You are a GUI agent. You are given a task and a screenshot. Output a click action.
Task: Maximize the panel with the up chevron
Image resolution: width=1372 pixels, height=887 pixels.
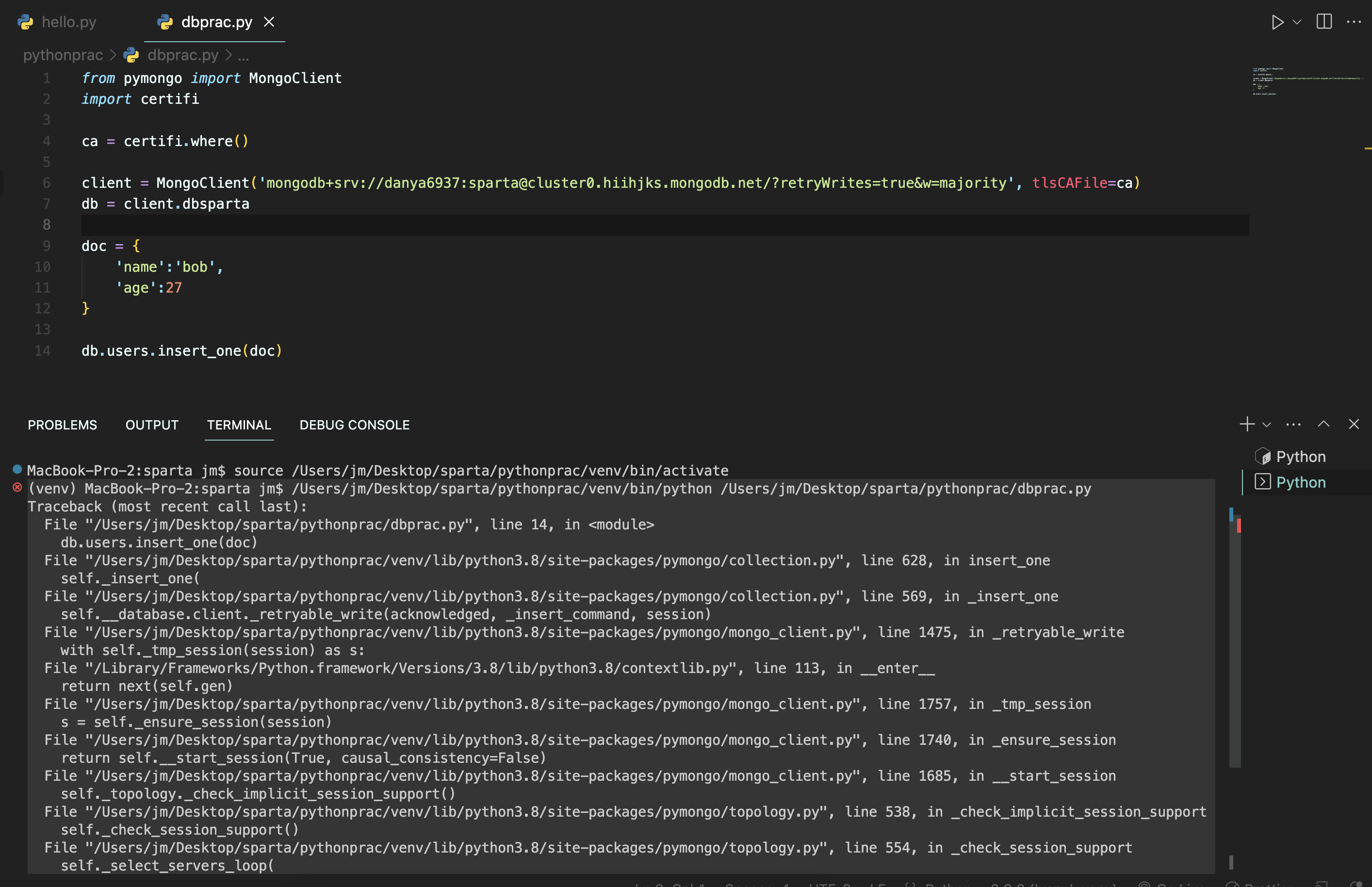coord(1323,425)
